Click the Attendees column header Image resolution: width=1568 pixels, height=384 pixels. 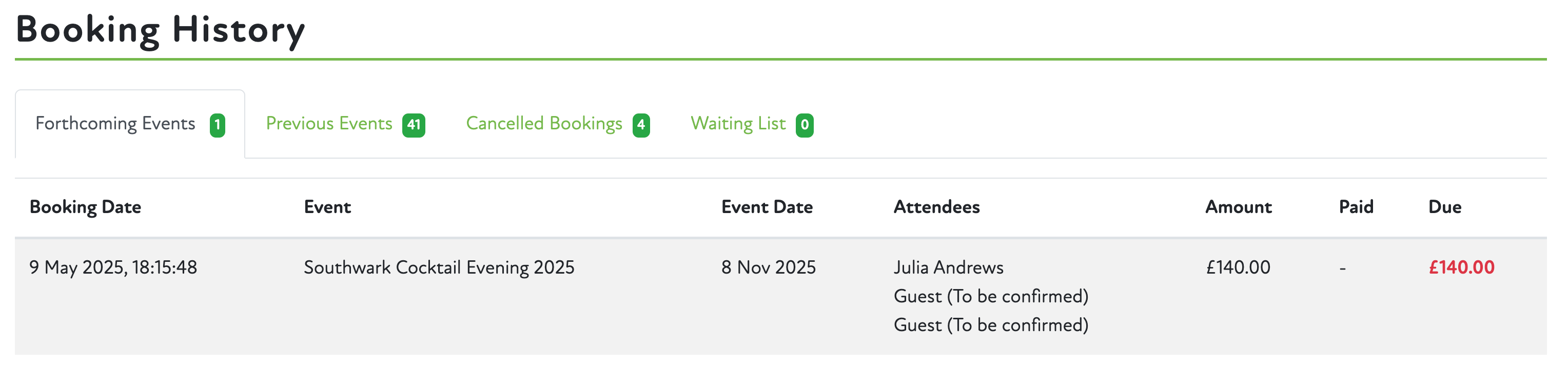click(x=936, y=207)
